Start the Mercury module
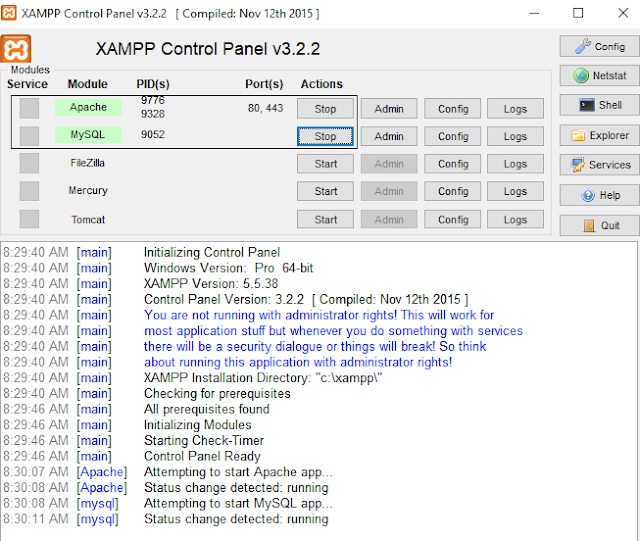640x541 pixels. (325, 191)
